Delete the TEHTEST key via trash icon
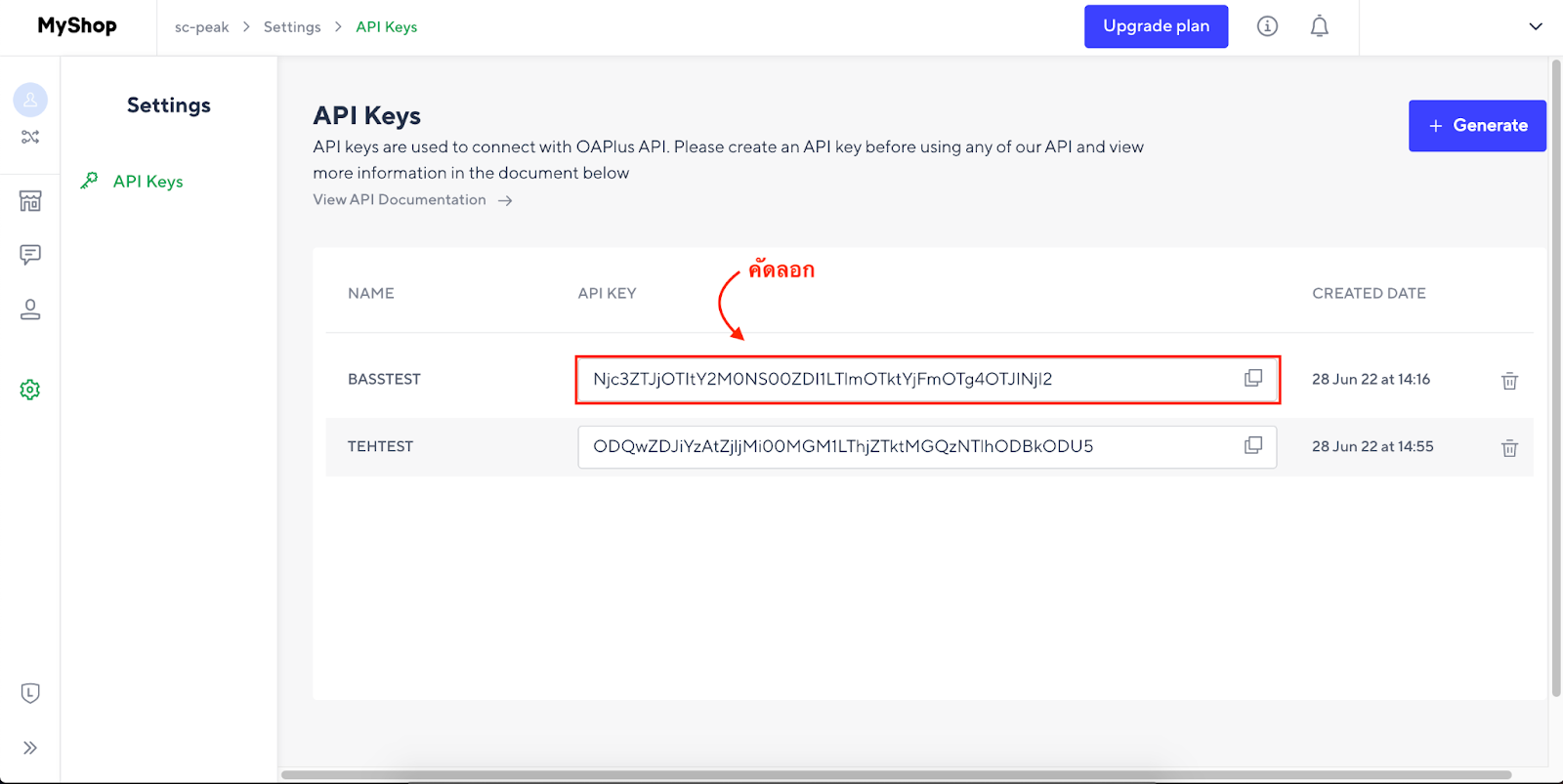This screenshot has width=1563, height=784. pos(1509,447)
